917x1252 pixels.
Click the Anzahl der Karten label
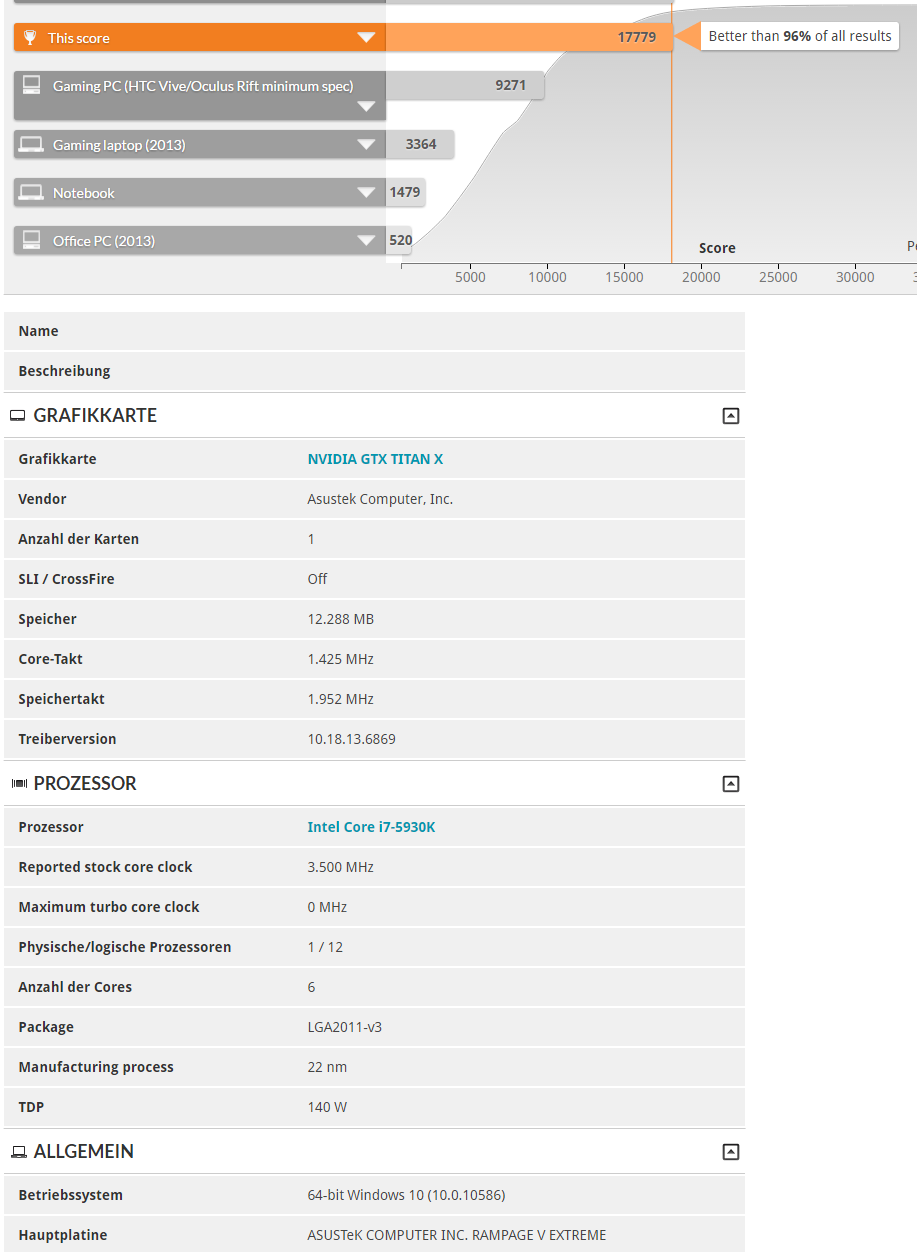pyautogui.click(x=78, y=539)
